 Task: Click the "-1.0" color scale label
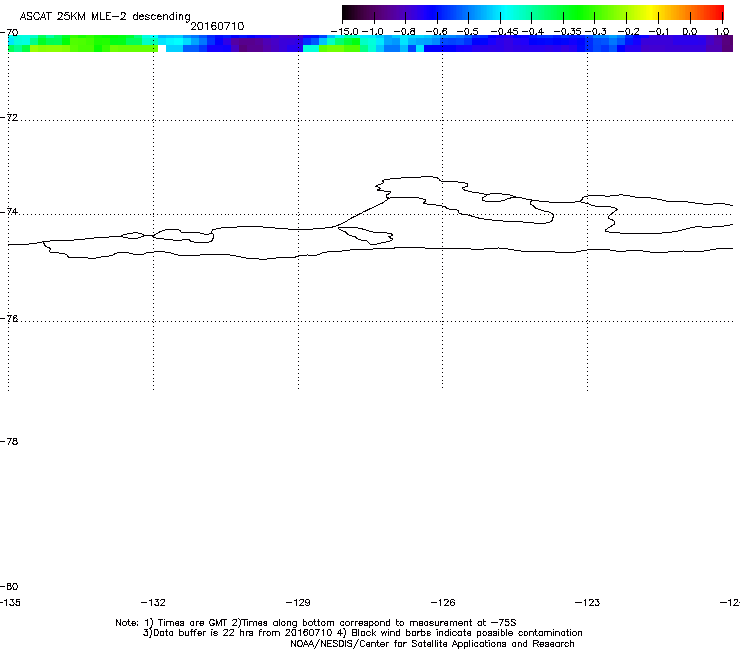point(372,32)
